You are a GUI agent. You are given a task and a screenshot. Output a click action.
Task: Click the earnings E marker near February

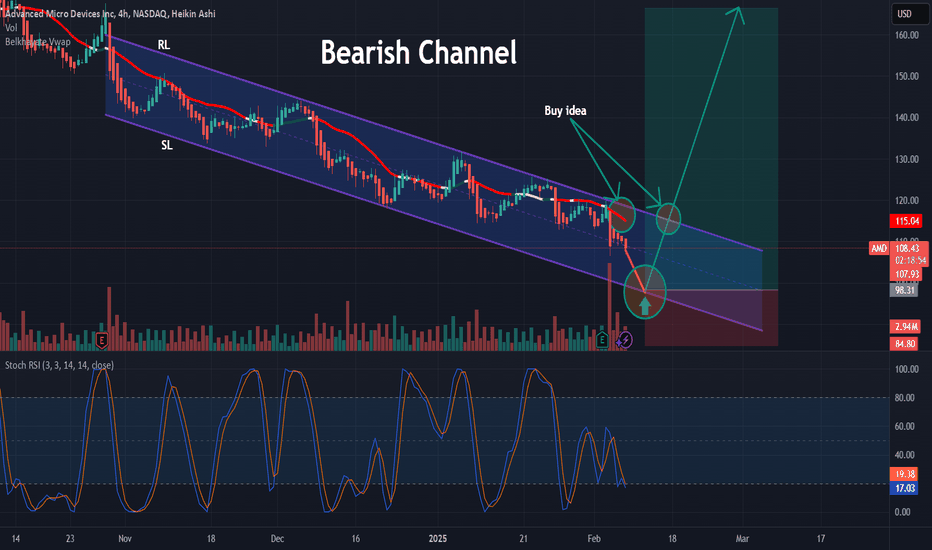[x=602, y=340]
